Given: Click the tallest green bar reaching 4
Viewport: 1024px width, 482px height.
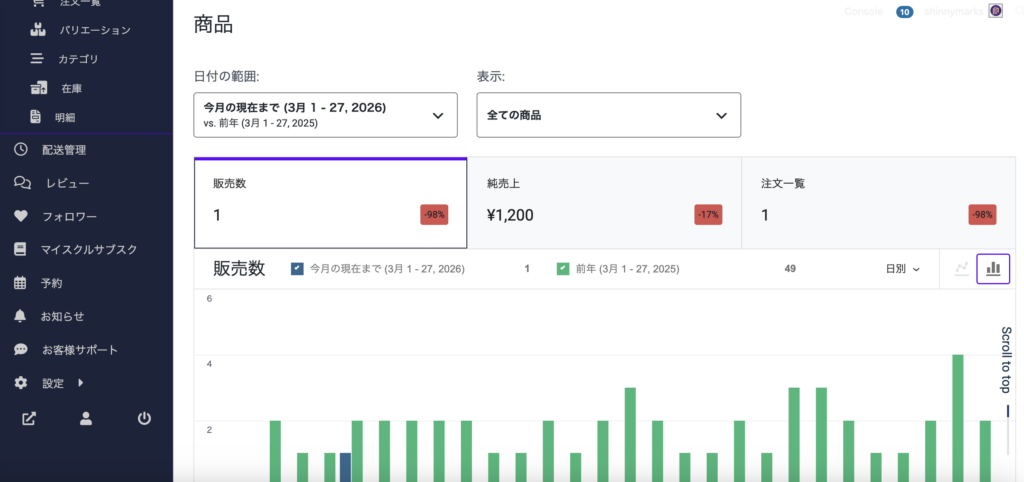Looking at the screenshot, I should 958,418.
